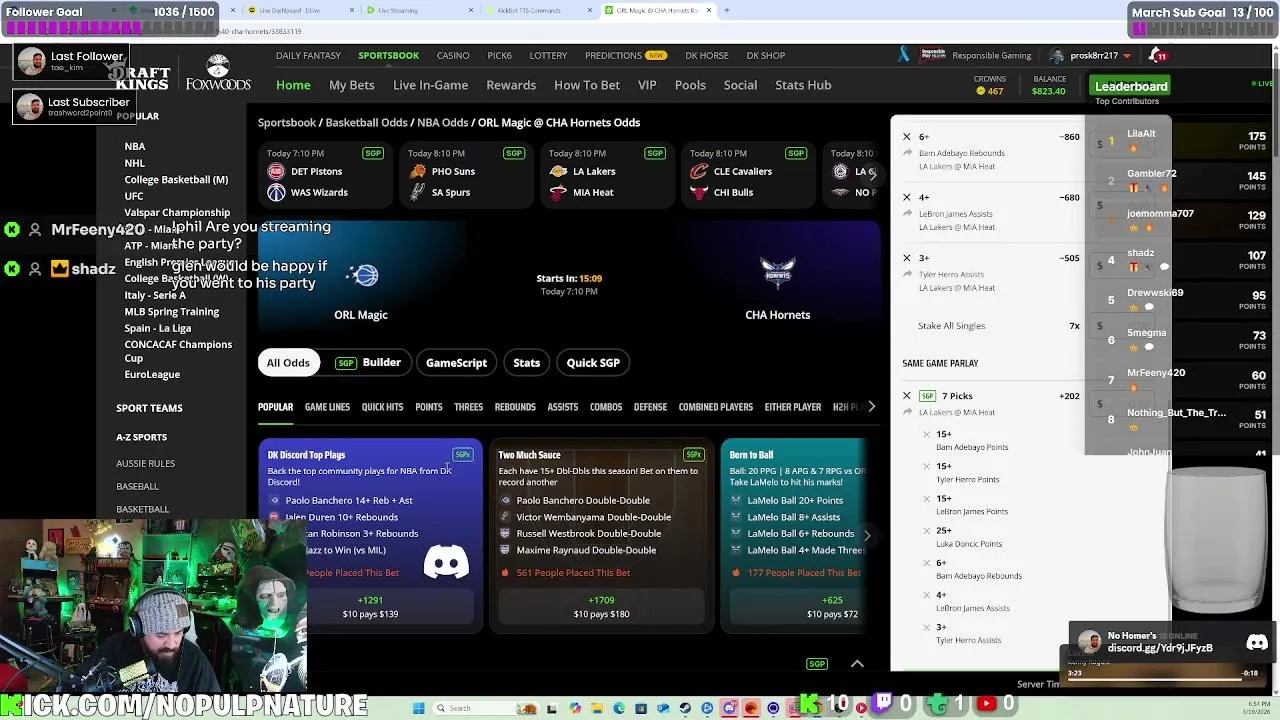Share the 6+ Bam Adebayo Rebounds single
The width and height of the screenshot is (1280, 720).
pyautogui.click(x=908, y=153)
